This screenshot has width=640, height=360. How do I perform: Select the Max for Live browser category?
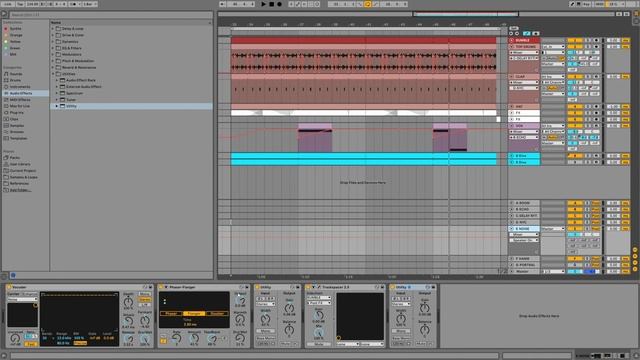pos(20,106)
